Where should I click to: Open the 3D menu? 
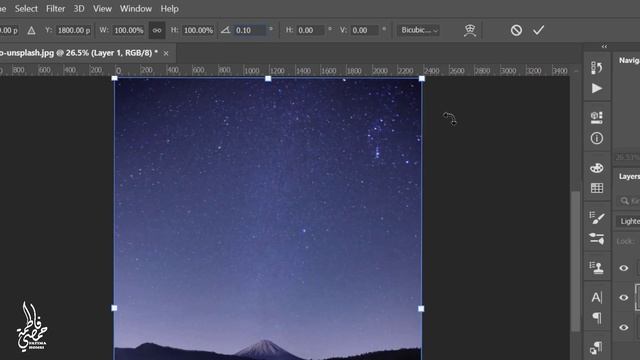[79, 9]
